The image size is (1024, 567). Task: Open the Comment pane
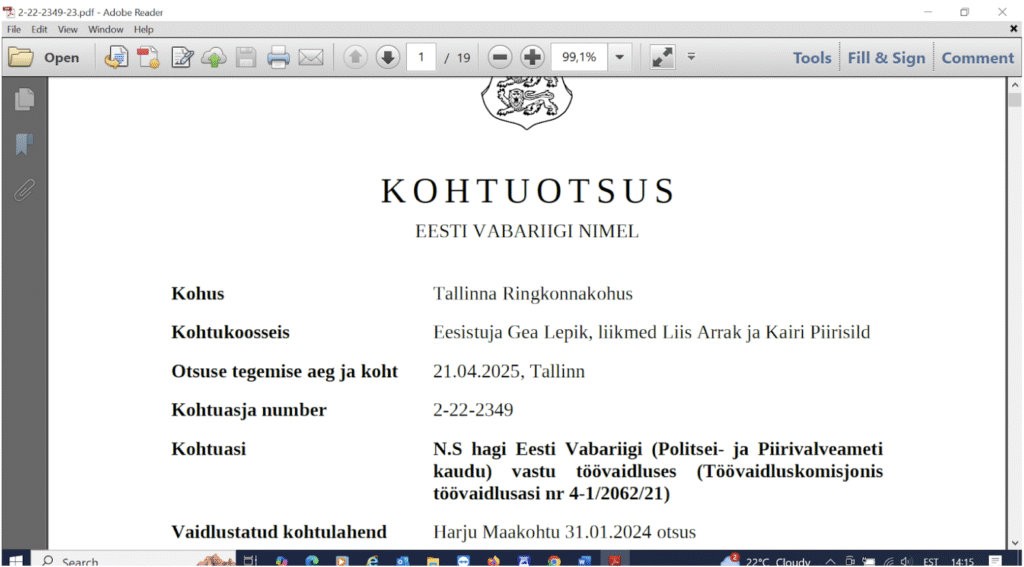(978, 57)
